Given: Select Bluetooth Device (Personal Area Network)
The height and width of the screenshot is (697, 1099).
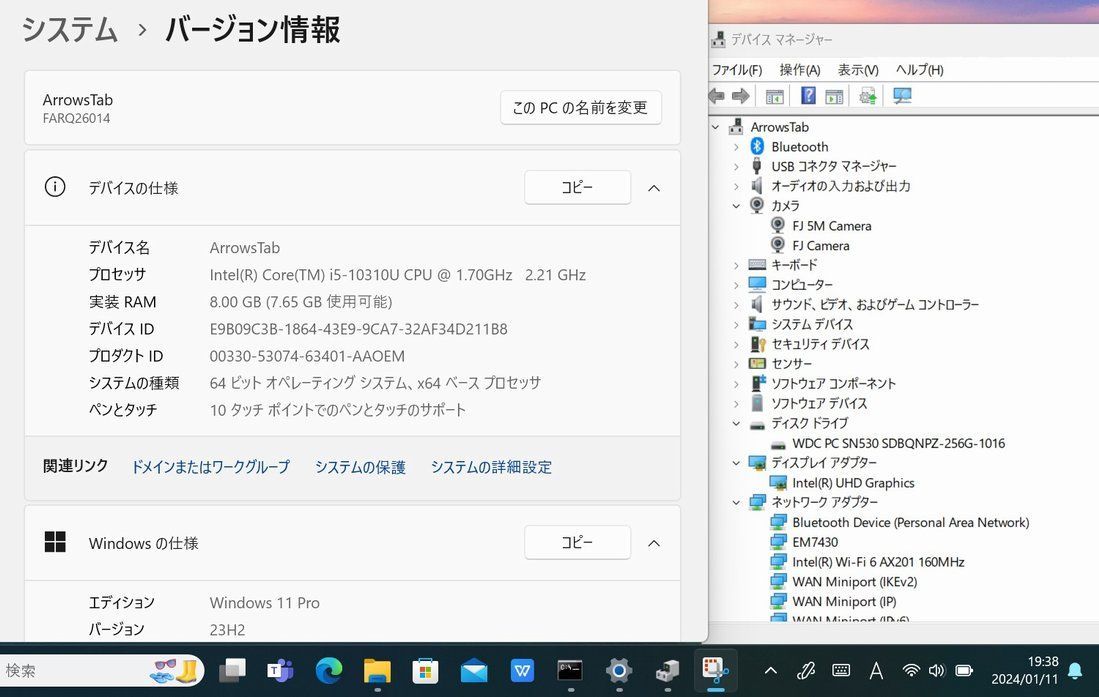Looking at the screenshot, I should [910, 522].
